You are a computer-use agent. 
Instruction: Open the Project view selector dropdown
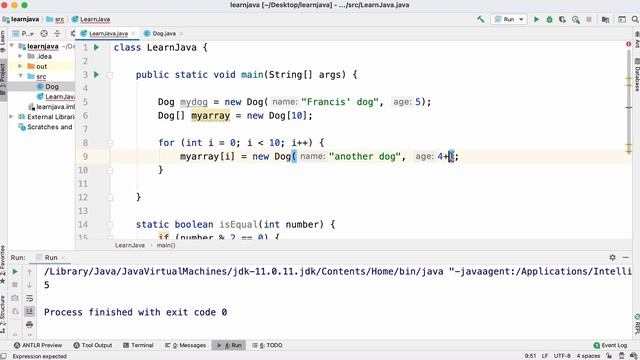(24, 33)
